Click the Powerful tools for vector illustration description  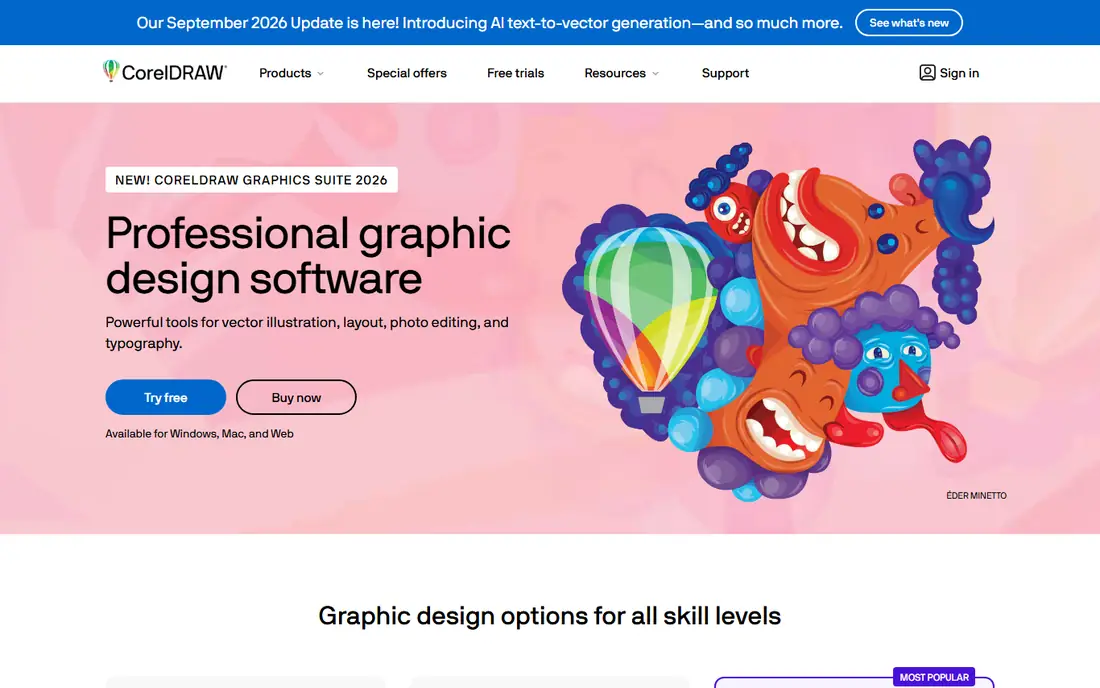[307, 332]
